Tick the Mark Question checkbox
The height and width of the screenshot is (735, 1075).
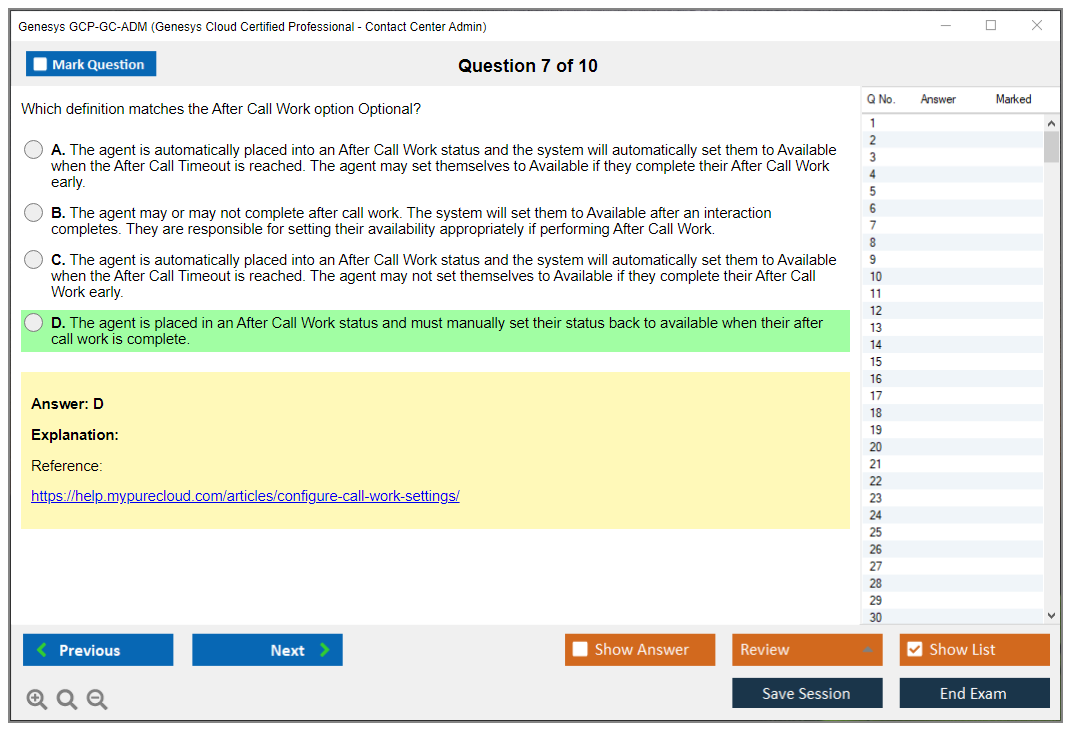pos(41,65)
